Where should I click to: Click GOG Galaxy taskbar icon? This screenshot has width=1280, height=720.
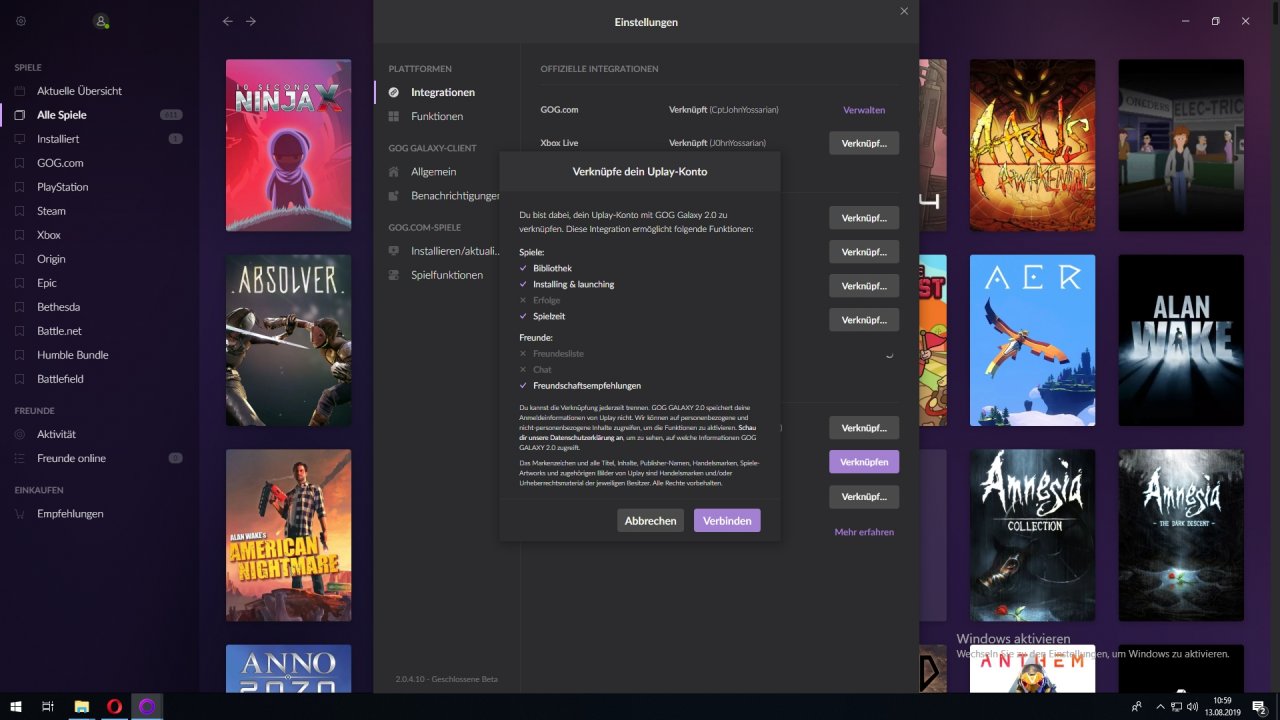click(x=147, y=707)
